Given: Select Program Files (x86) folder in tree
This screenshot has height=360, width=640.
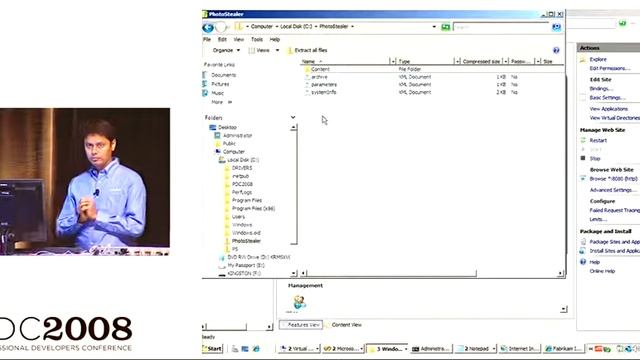Looking at the screenshot, I should (x=253, y=209).
